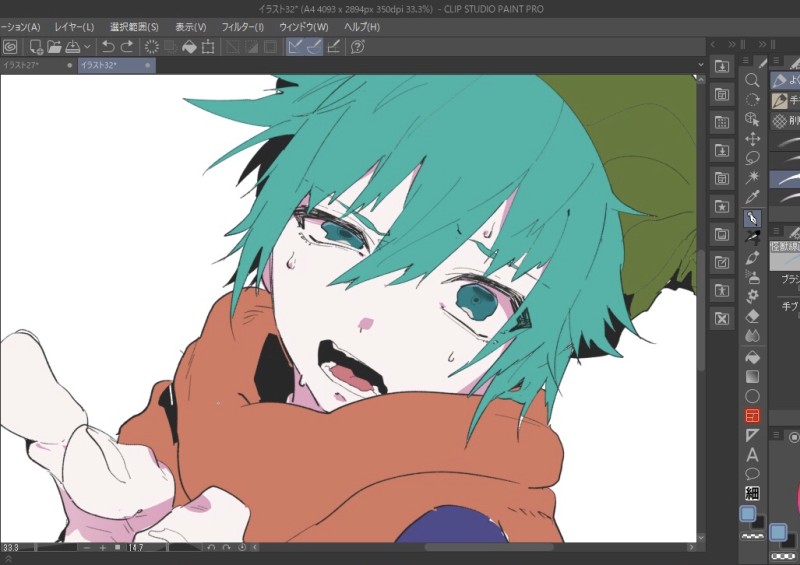Image resolution: width=800 pixels, height=565 pixels.
Task: Open 表示(V) menu
Action: pos(191,27)
